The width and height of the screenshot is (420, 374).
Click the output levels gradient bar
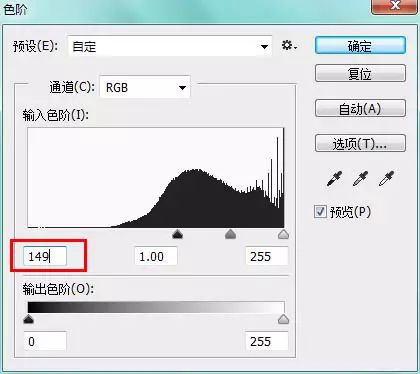(156, 307)
